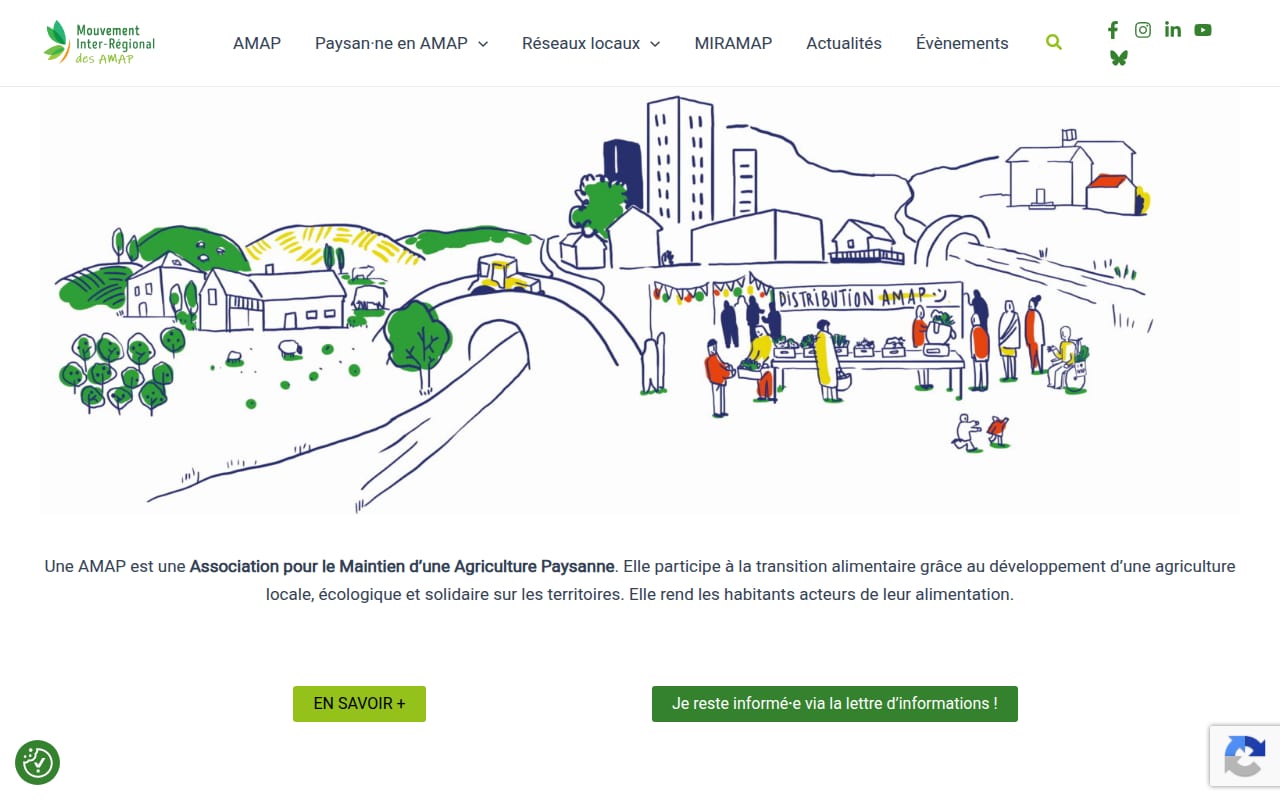The image size is (1280, 800).
Task: Expand the Paysan·ne en AMAP submenu arrow
Action: pyautogui.click(x=483, y=44)
